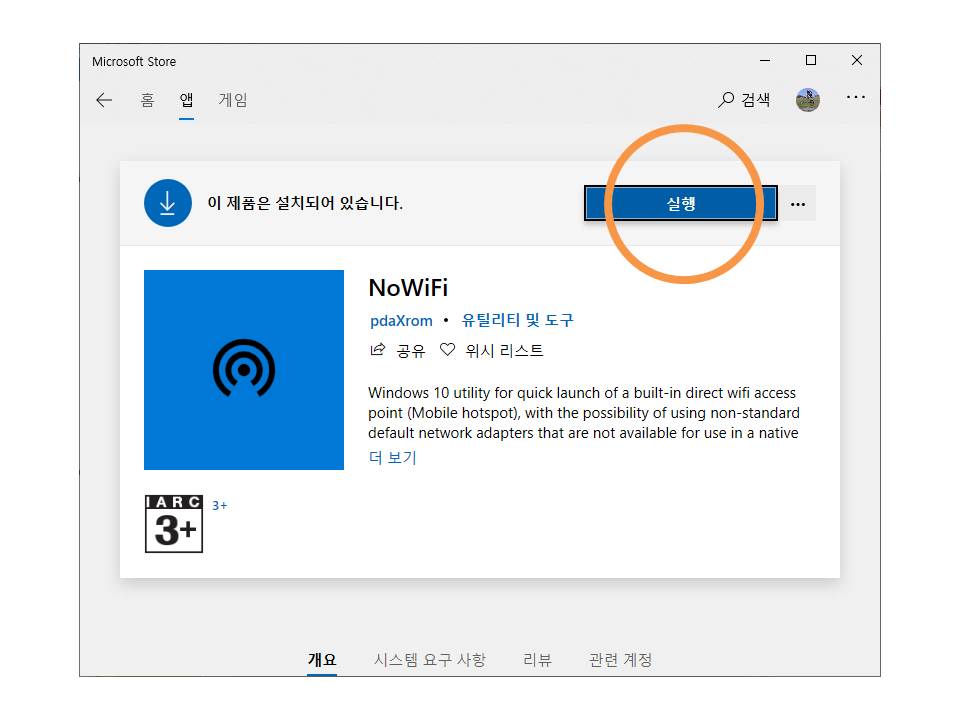960x720 pixels.
Task: Open the 관련 계정 section
Action: point(620,660)
